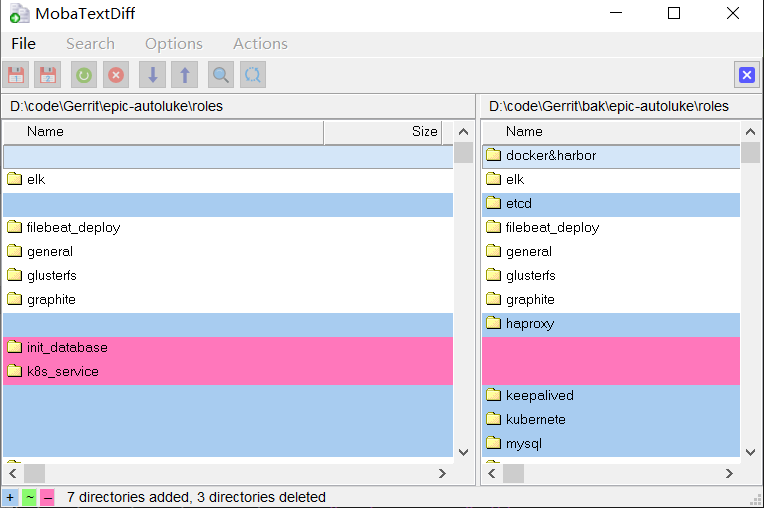The image size is (764, 508).
Task: Open the Search menu
Action: pyautogui.click(x=91, y=44)
